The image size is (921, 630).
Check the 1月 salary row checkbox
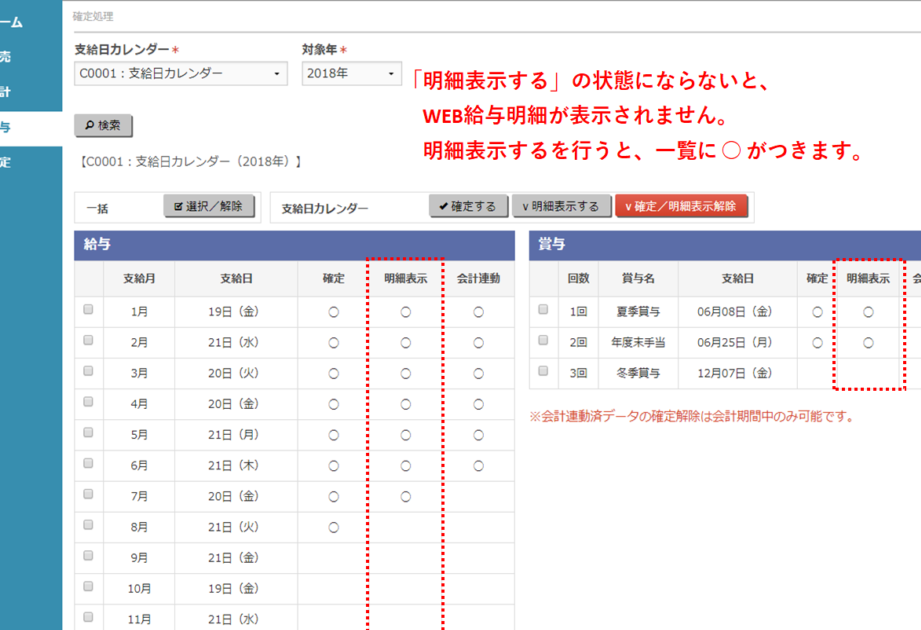(x=88, y=310)
